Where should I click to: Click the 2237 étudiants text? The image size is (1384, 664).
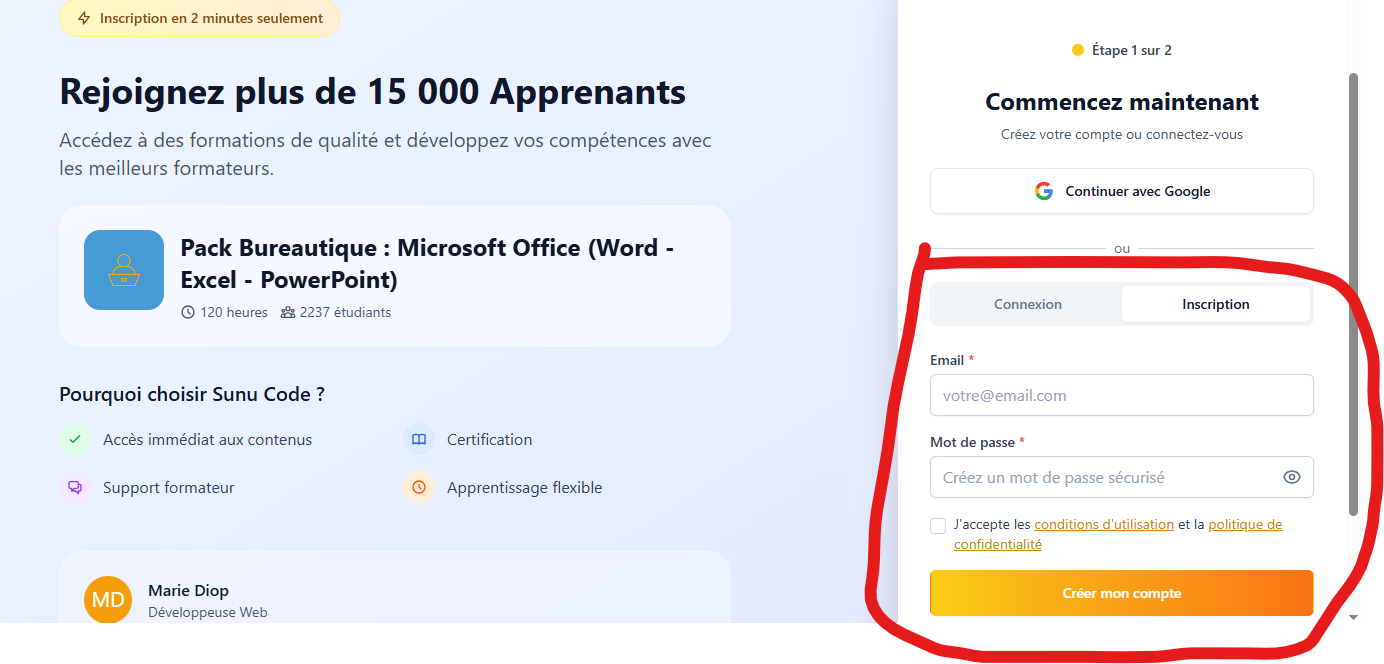click(345, 312)
